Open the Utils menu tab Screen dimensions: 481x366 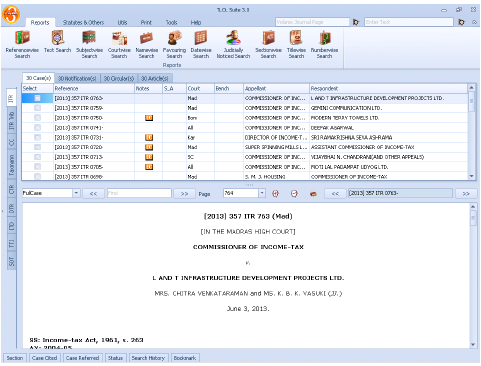(122, 23)
